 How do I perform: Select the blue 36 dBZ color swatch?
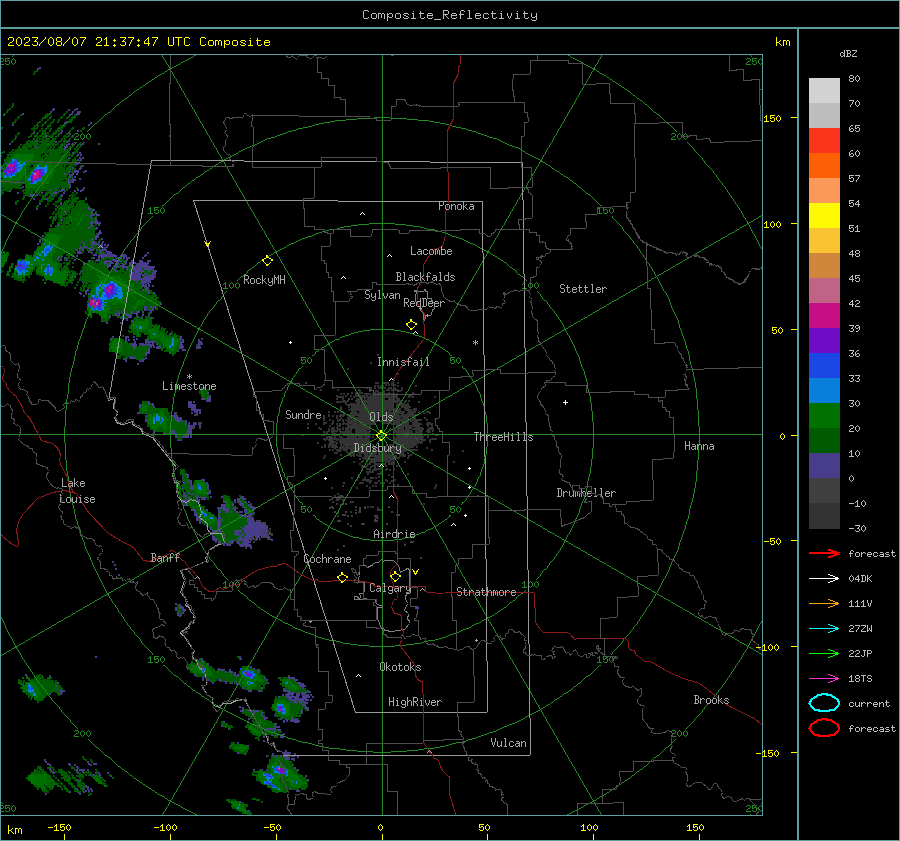point(824,365)
